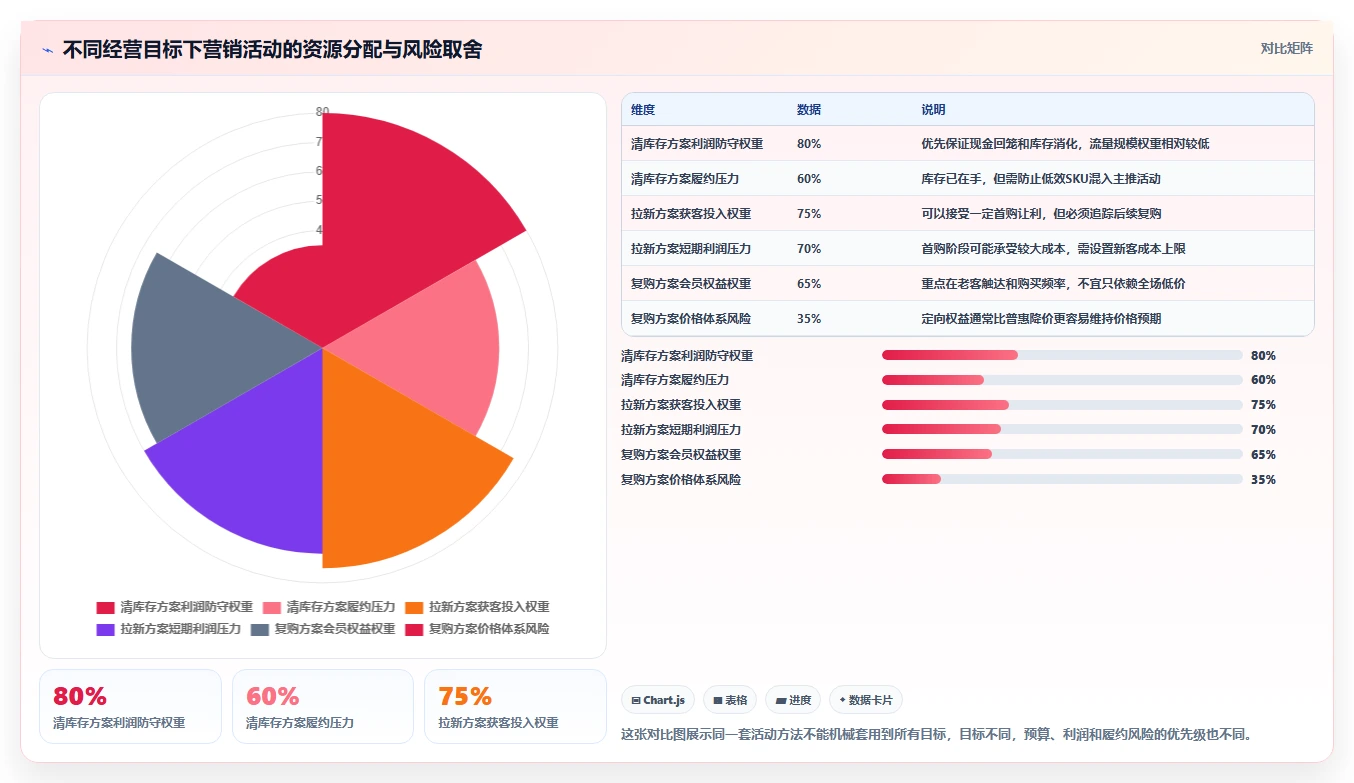Viewport: 1354px width, 783px height.
Task: Toggle legend swatch for 复购方案会员权益权重
Action: (x=260, y=629)
